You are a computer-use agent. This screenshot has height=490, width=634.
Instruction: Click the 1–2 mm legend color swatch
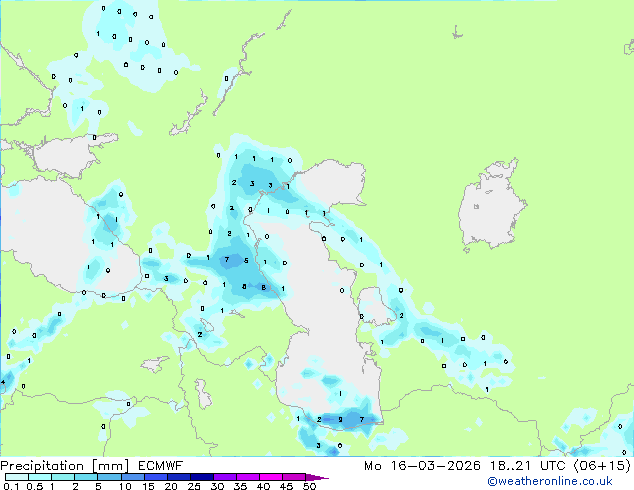coord(63,477)
